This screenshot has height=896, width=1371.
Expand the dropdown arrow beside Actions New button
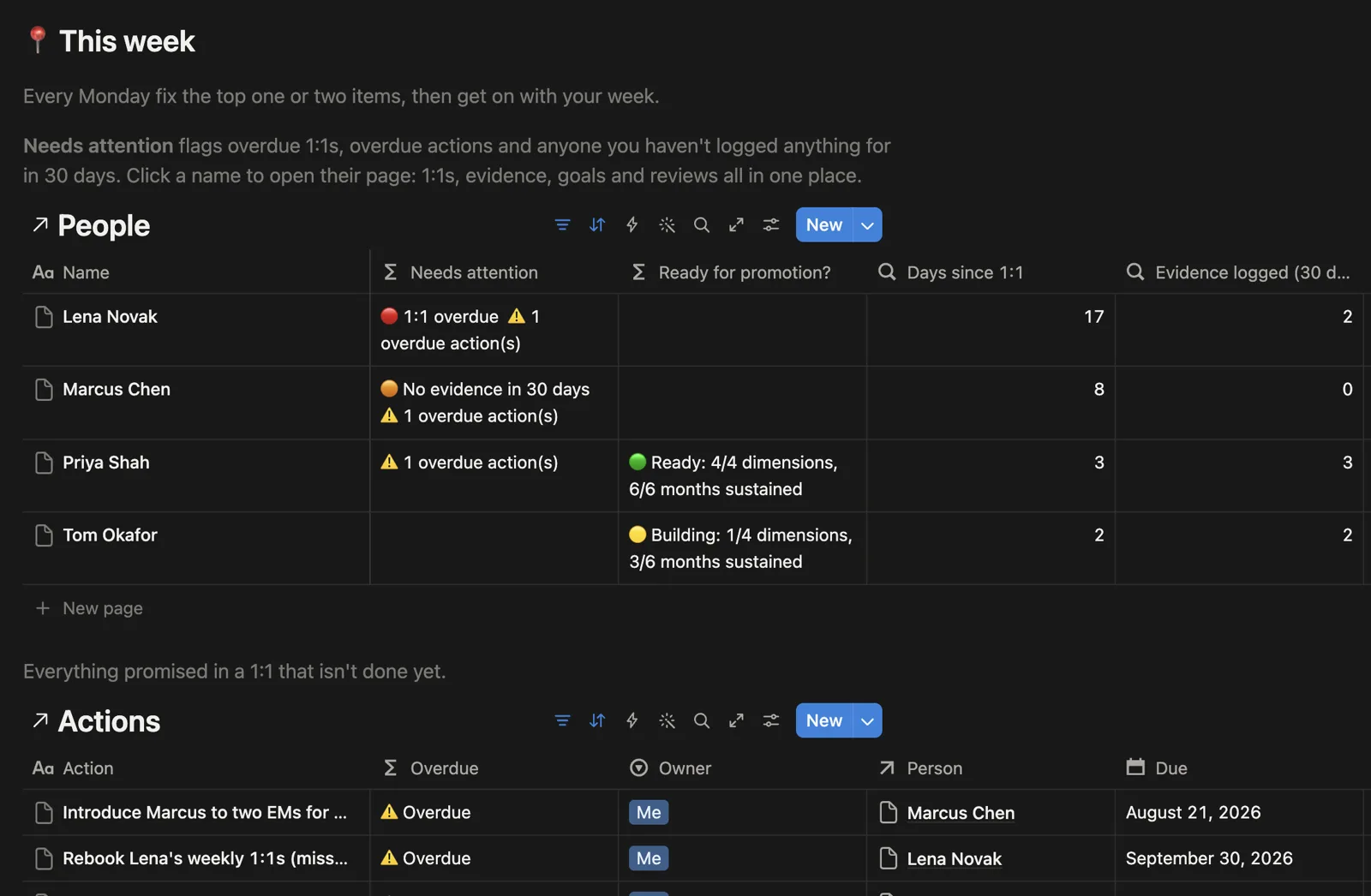pos(868,720)
